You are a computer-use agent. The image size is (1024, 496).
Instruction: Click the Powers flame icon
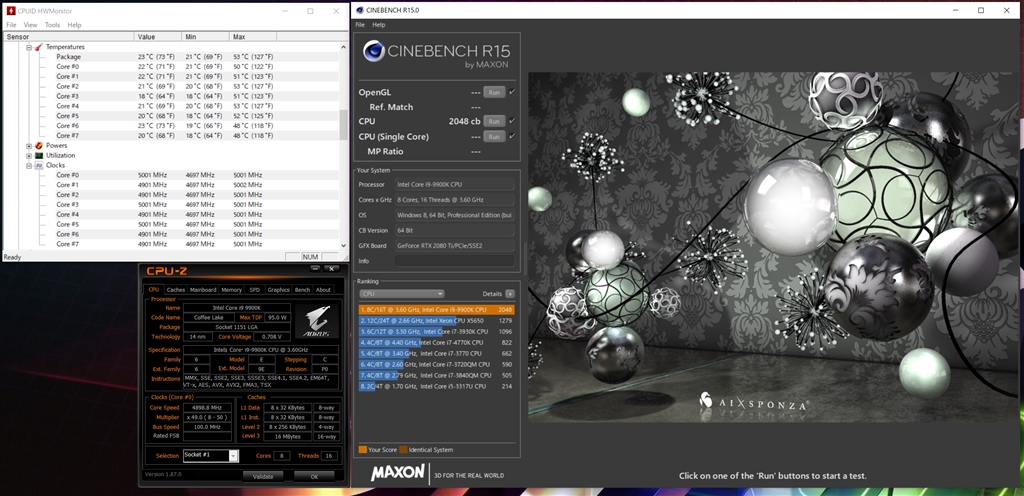pyautogui.click(x=39, y=145)
